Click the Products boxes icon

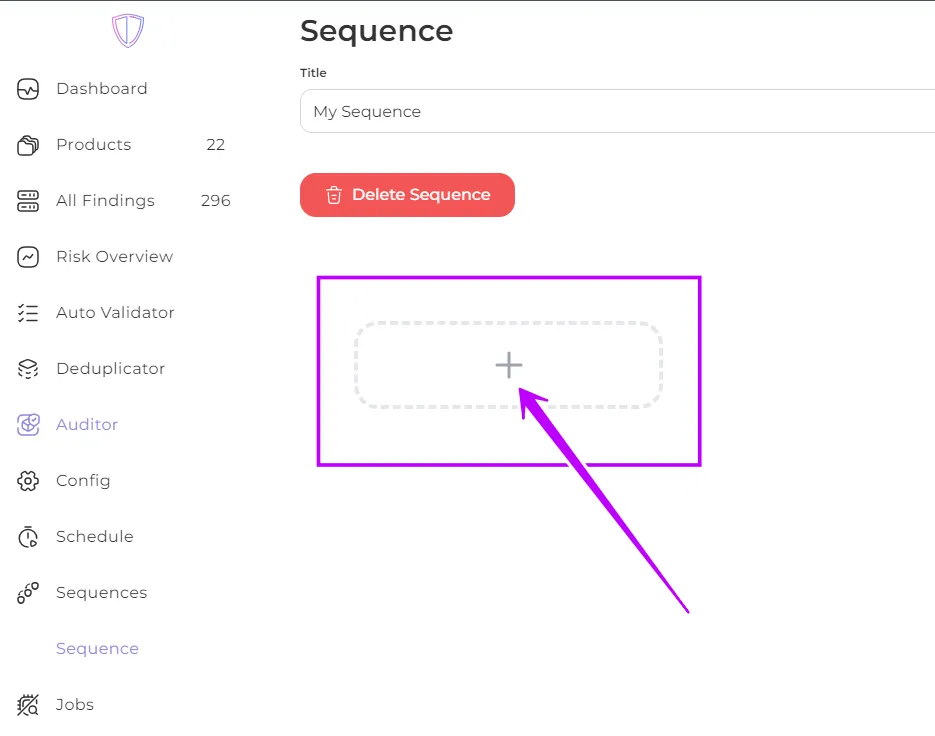27,144
